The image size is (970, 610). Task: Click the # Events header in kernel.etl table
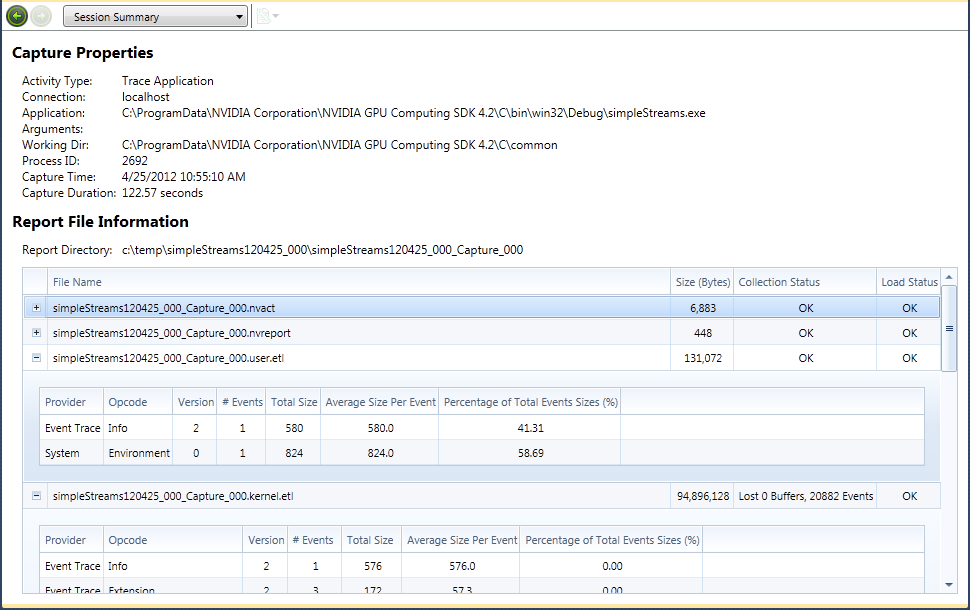coord(312,540)
